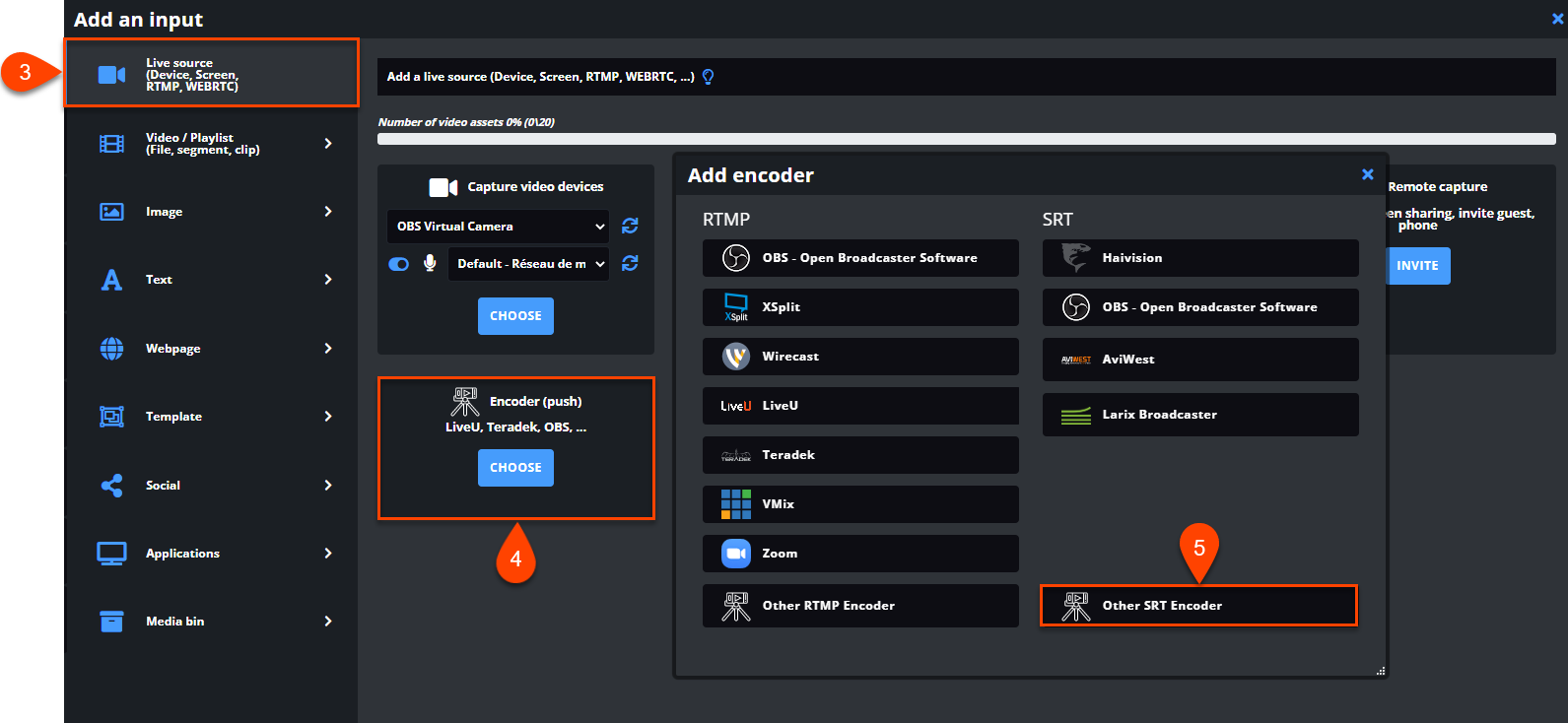The width and height of the screenshot is (1568, 723).
Task: Click the Applications monitor icon
Action: (x=112, y=554)
